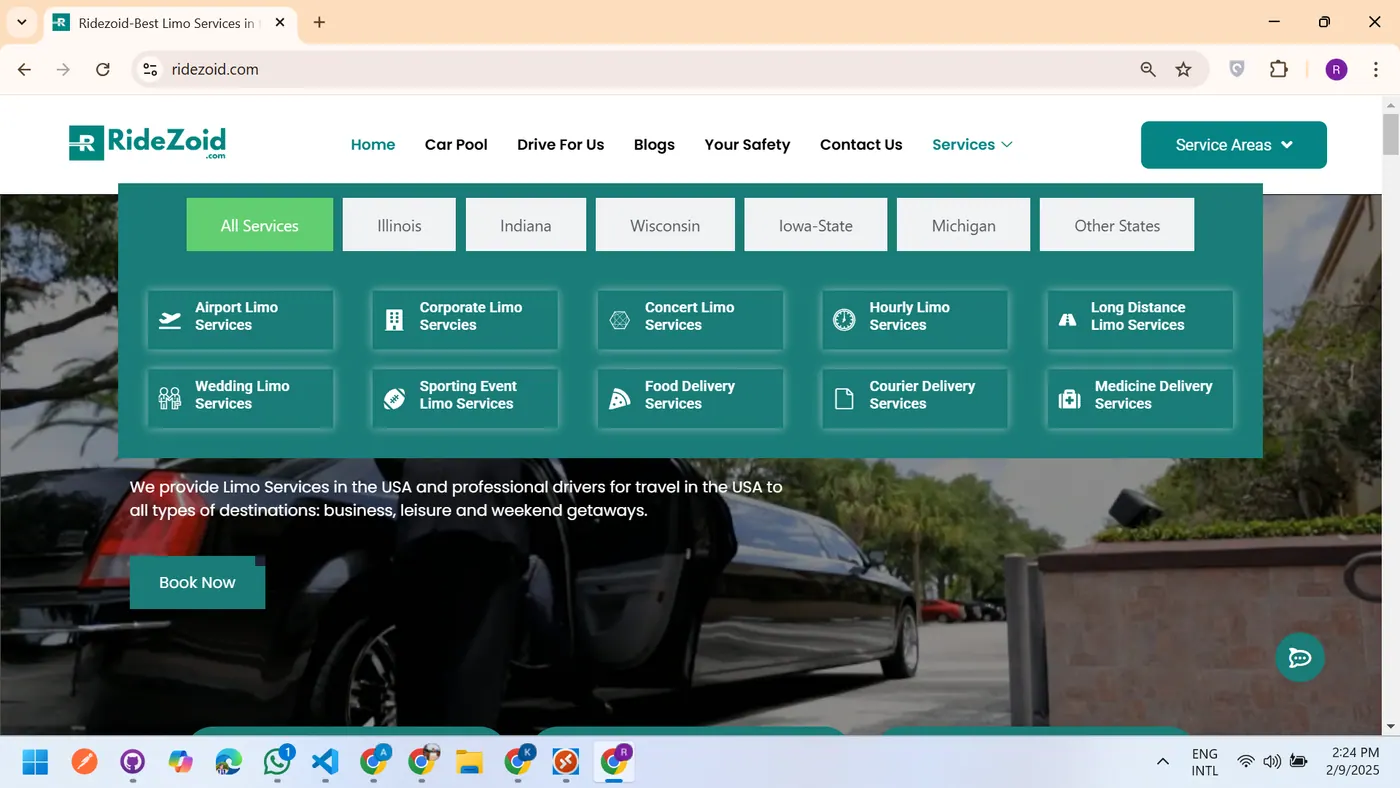1400x788 pixels.
Task: Open the Extensions puzzle icon
Action: click(x=1279, y=69)
